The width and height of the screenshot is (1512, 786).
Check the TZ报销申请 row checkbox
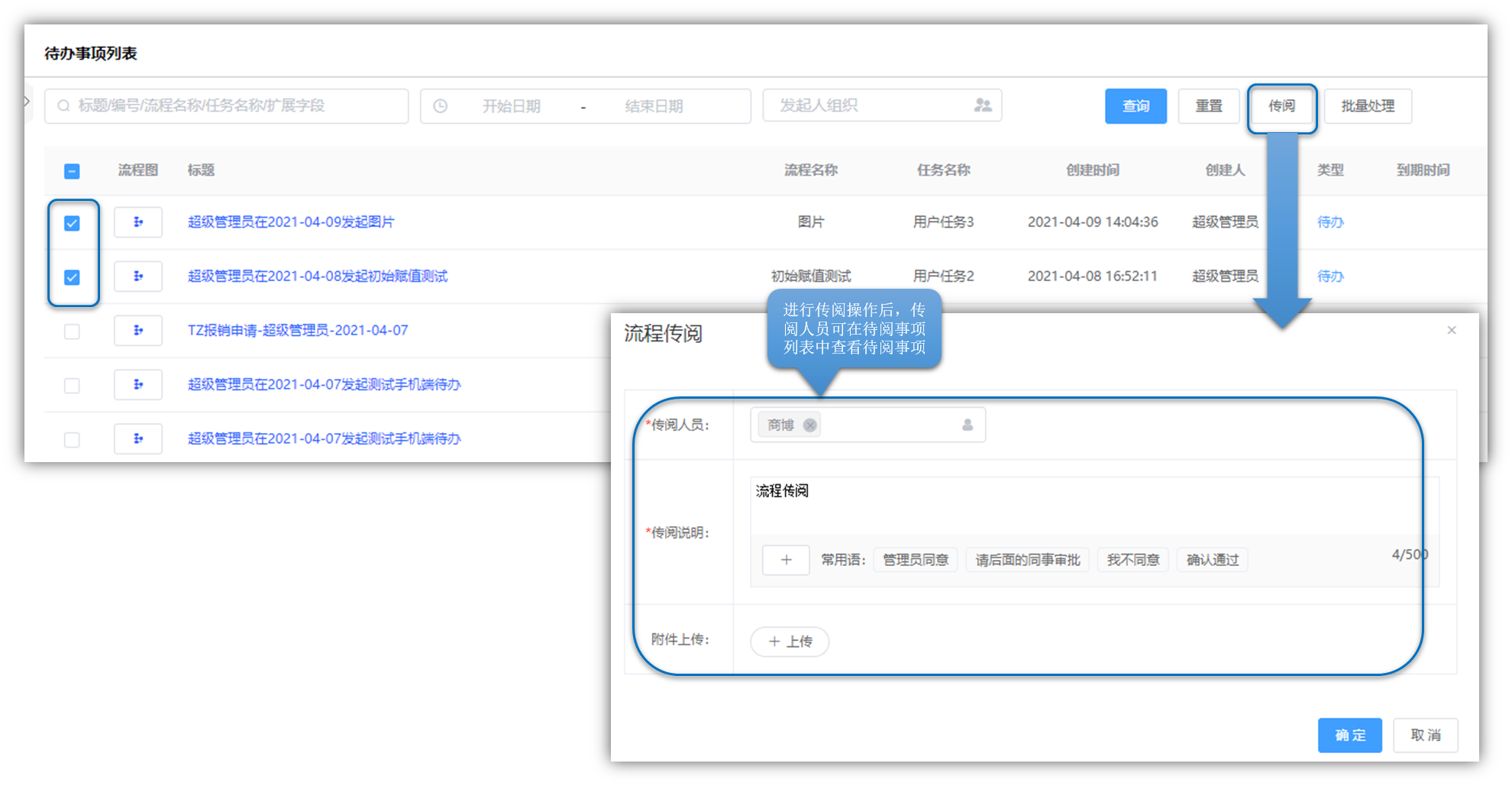point(72,332)
